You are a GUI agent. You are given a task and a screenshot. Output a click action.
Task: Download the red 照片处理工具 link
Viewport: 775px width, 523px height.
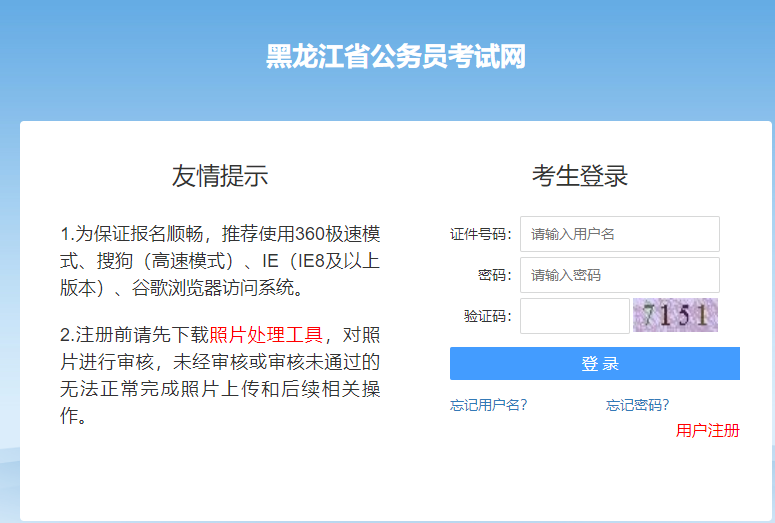tap(266, 334)
